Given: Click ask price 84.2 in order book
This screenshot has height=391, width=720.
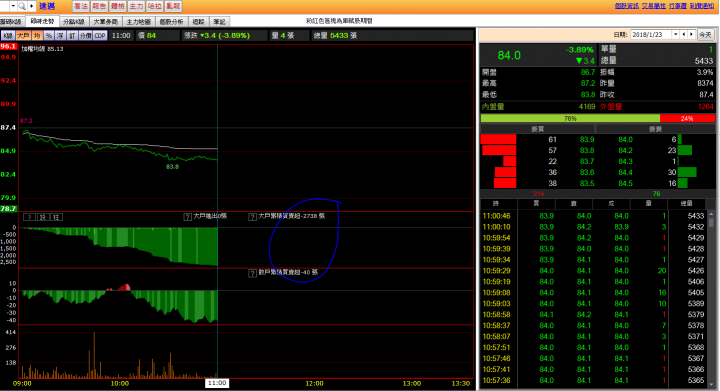Looking at the screenshot, I should pos(625,151).
